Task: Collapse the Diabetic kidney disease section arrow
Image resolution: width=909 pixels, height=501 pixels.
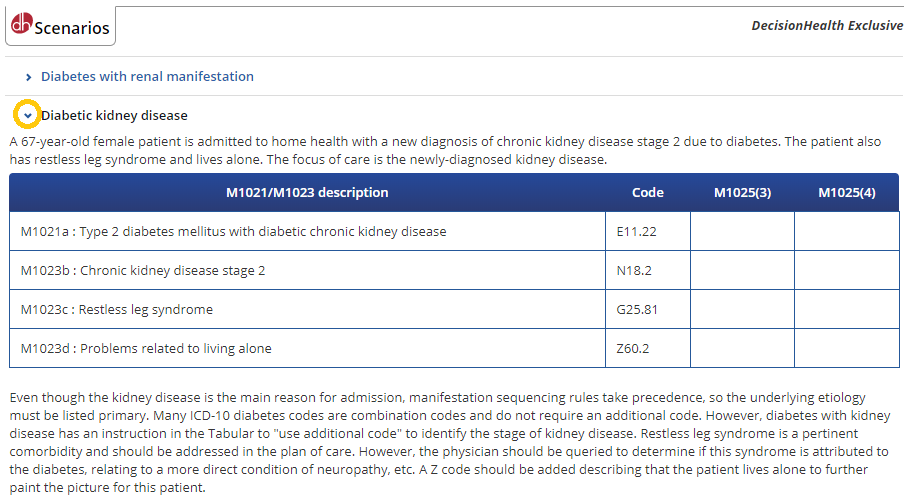Action: click(28, 116)
